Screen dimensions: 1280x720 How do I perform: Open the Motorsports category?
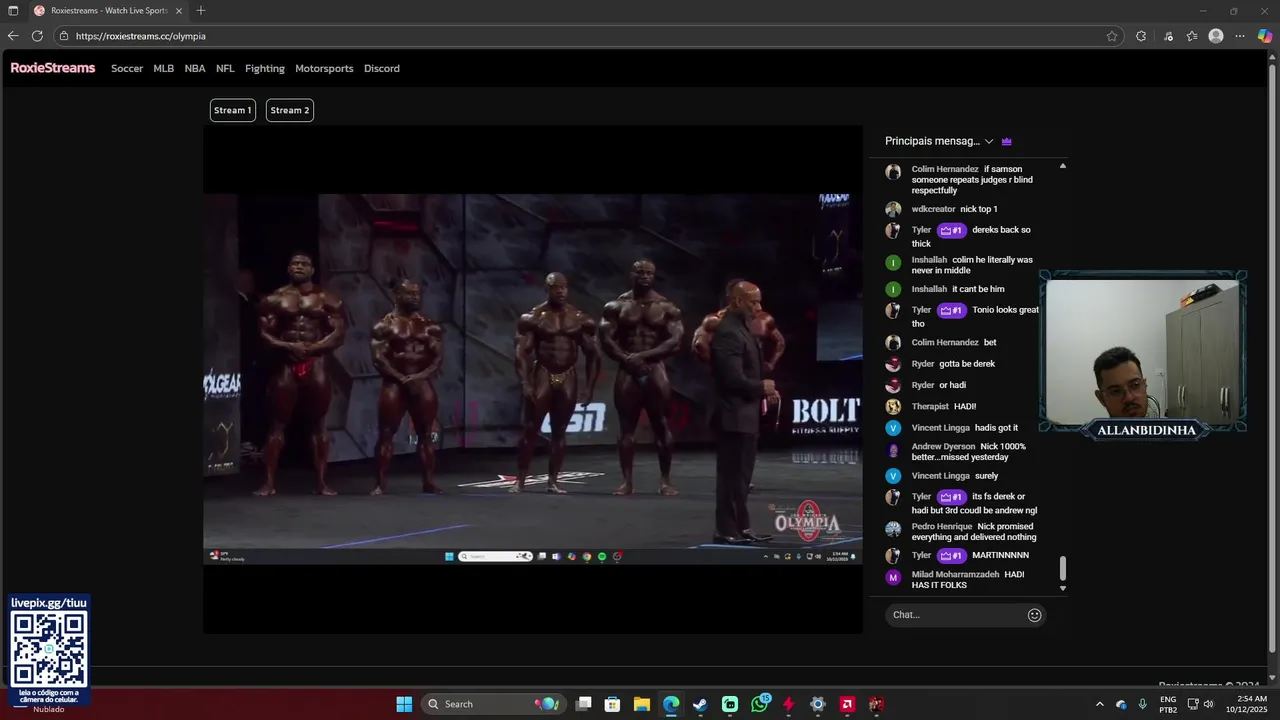(324, 69)
